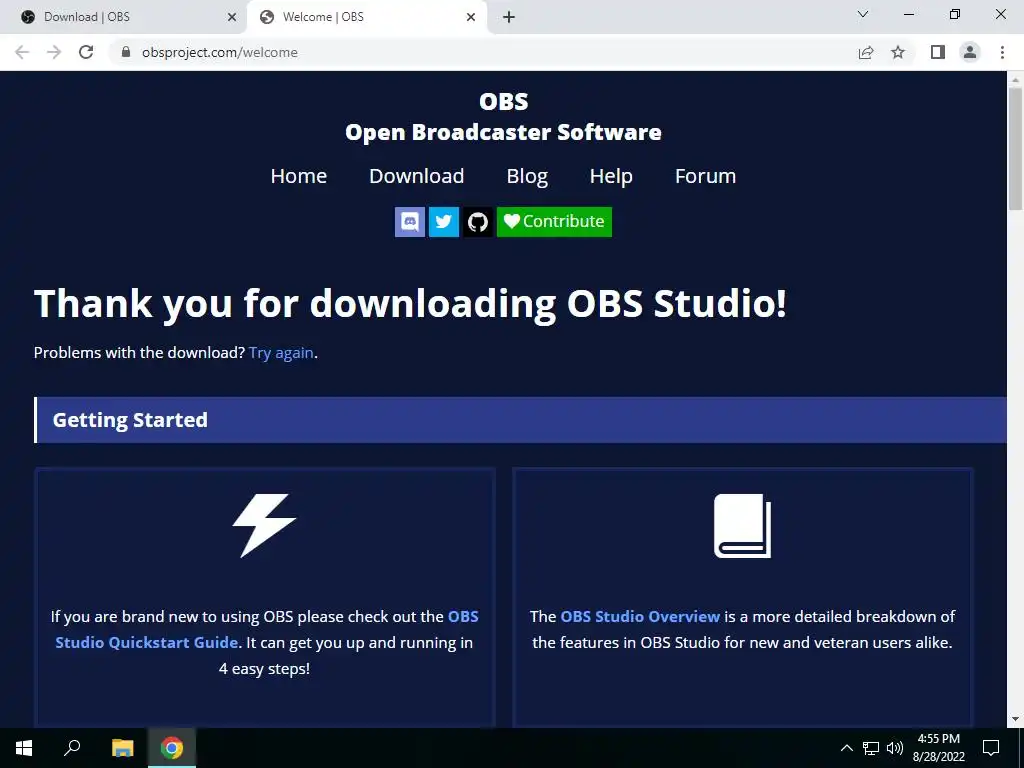The height and width of the screenshot is (768, 1024).
Task: Click the OBS site title heading
Action: click(x=504, y=102)
